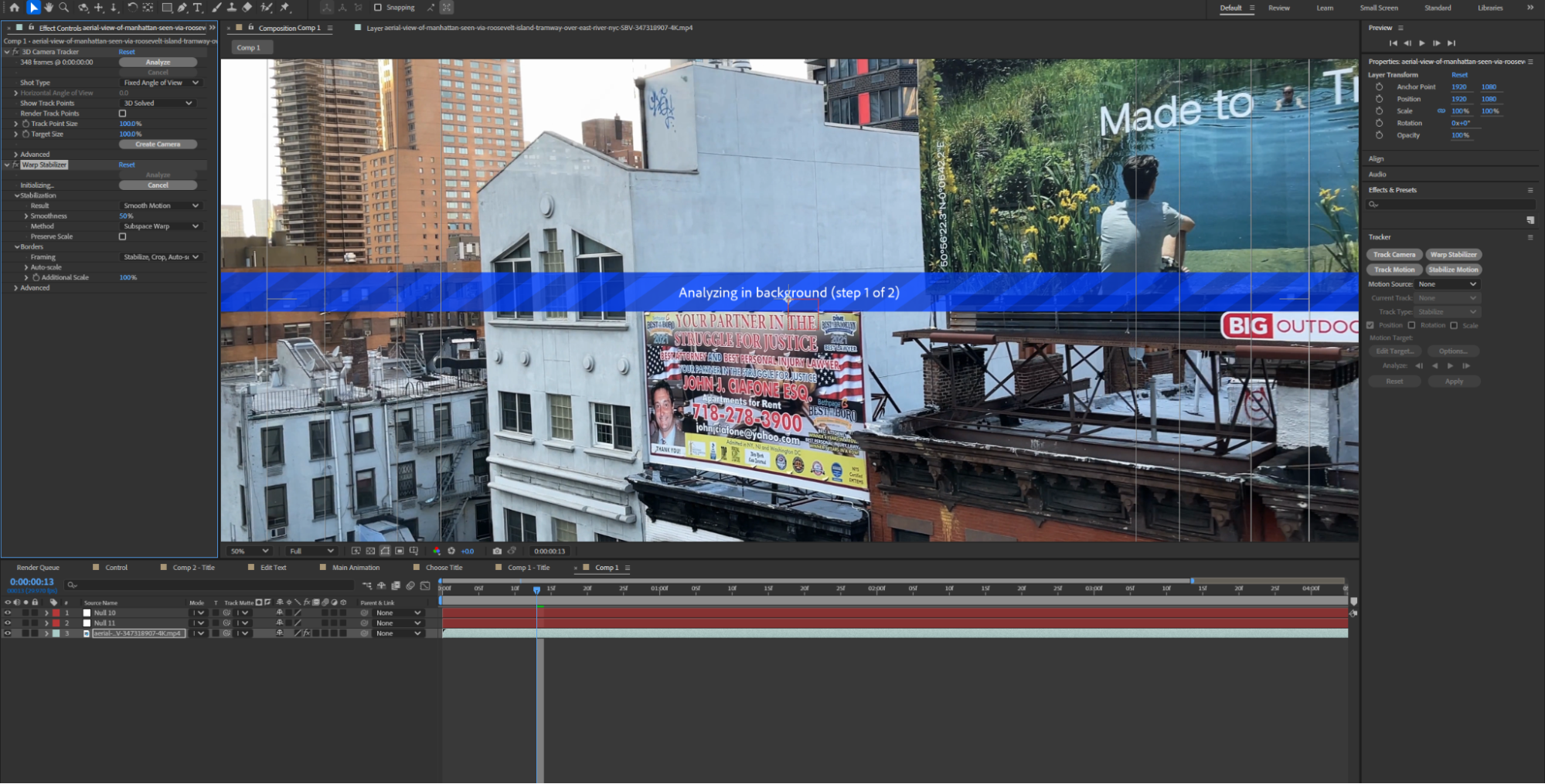Viewport: 1545px width, 784px height.
Task: Activate the Rotation tool
Action: point(132,7)
